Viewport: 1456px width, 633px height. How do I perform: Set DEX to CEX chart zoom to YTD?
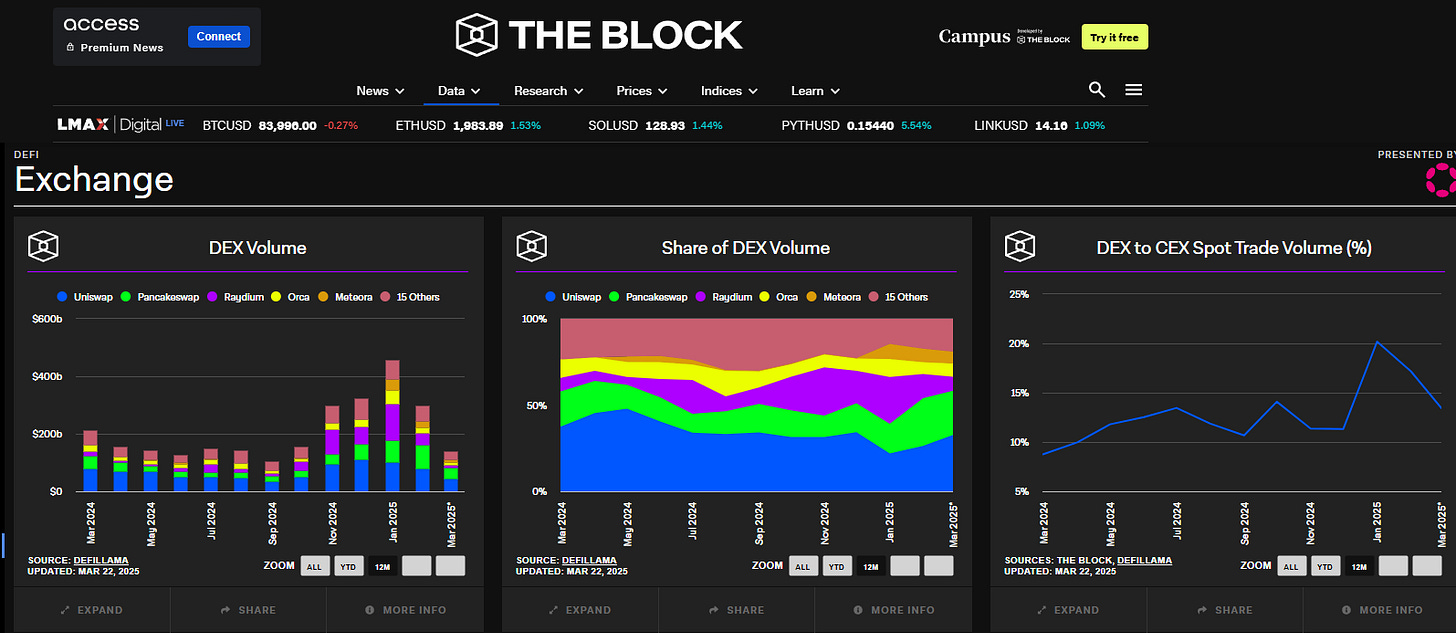click(x=1325, y=566)
